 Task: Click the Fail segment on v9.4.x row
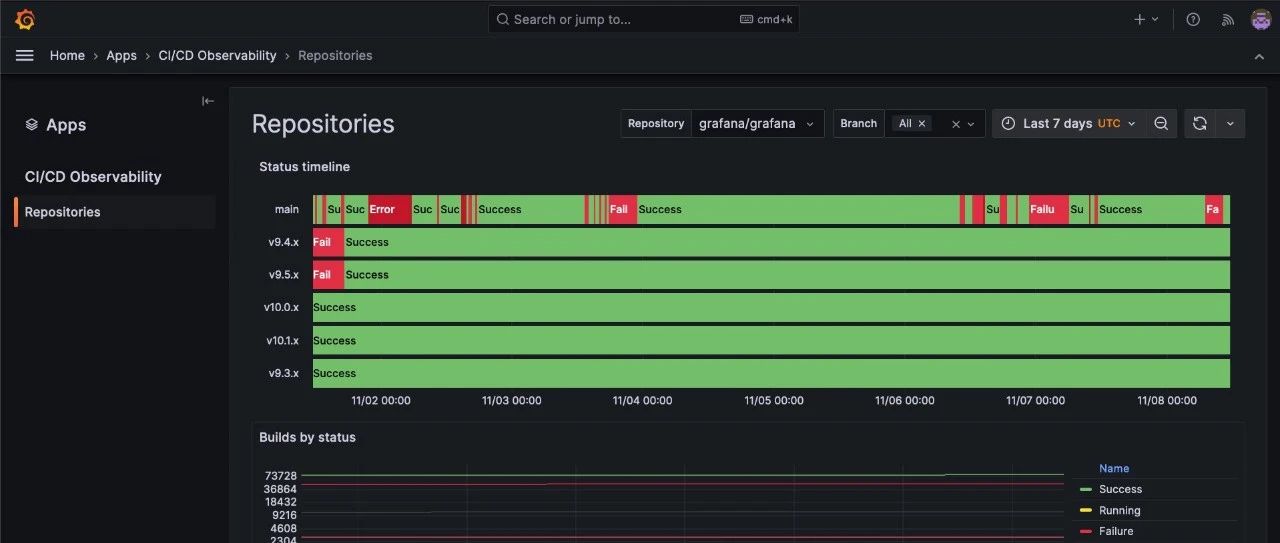coord(328,242)
